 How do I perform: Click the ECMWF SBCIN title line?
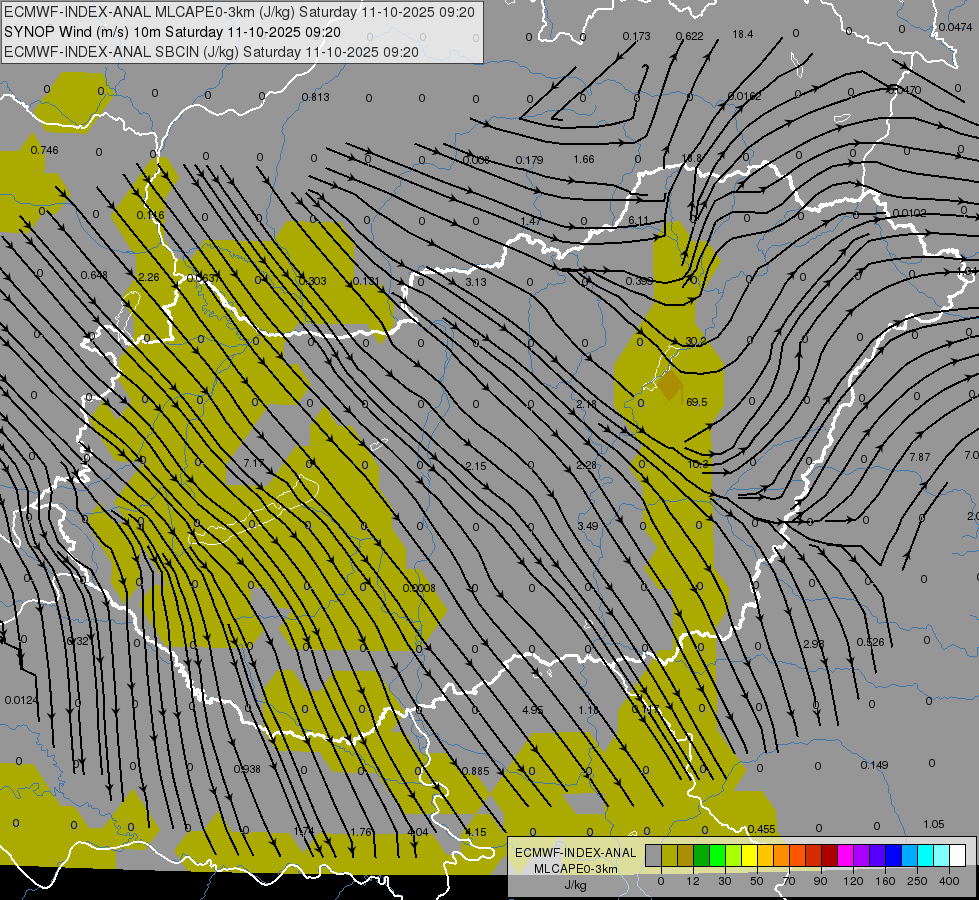[x=211, y=52]
